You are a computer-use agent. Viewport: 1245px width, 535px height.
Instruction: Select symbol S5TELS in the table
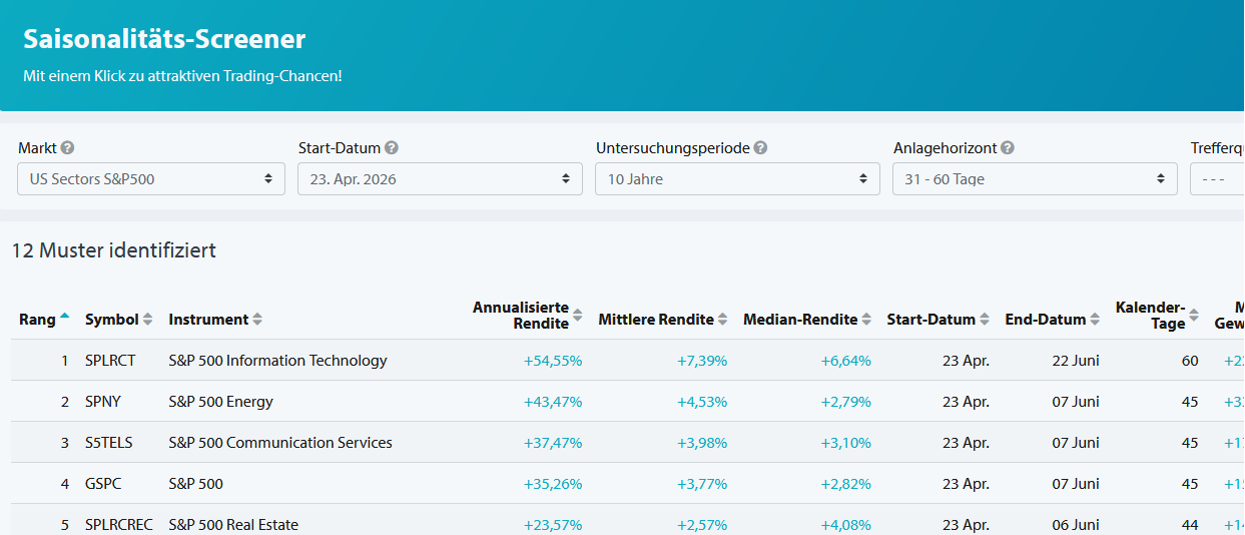pyautogui.click(x=109, y=442)
